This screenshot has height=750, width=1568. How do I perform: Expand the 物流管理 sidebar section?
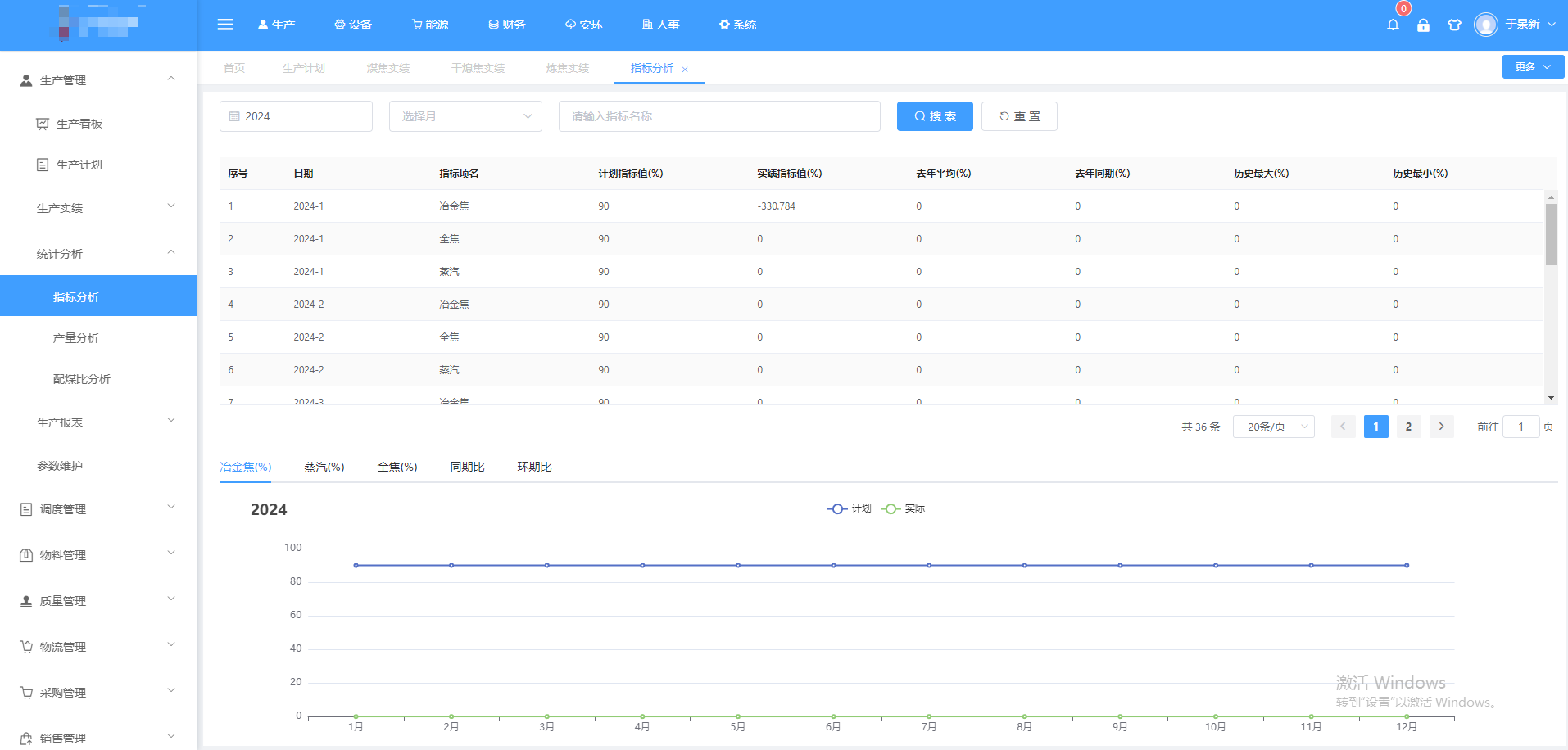pos(98,647)
